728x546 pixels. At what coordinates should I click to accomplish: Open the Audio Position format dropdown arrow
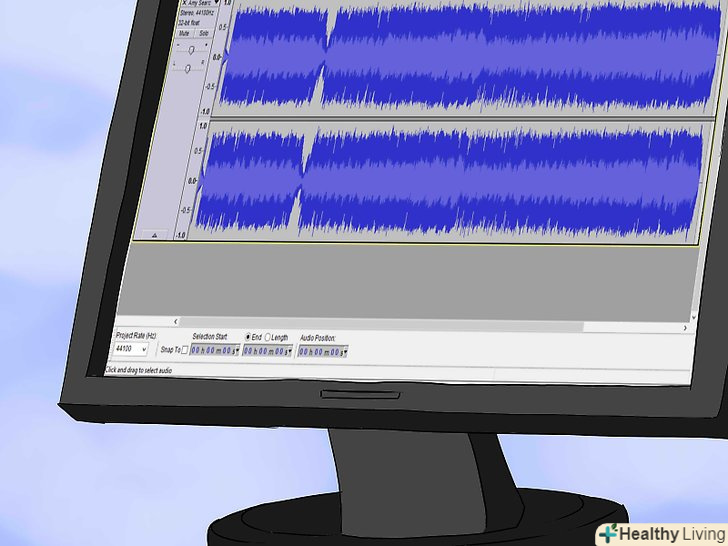(345, 352)
